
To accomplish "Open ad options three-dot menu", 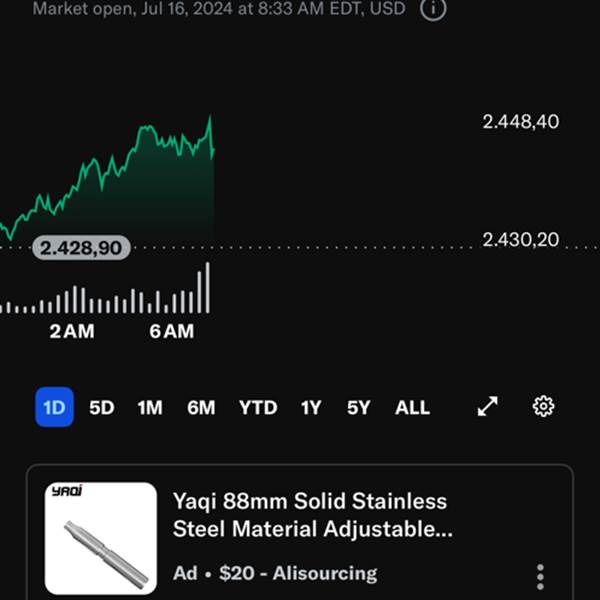I will point(540,577).
